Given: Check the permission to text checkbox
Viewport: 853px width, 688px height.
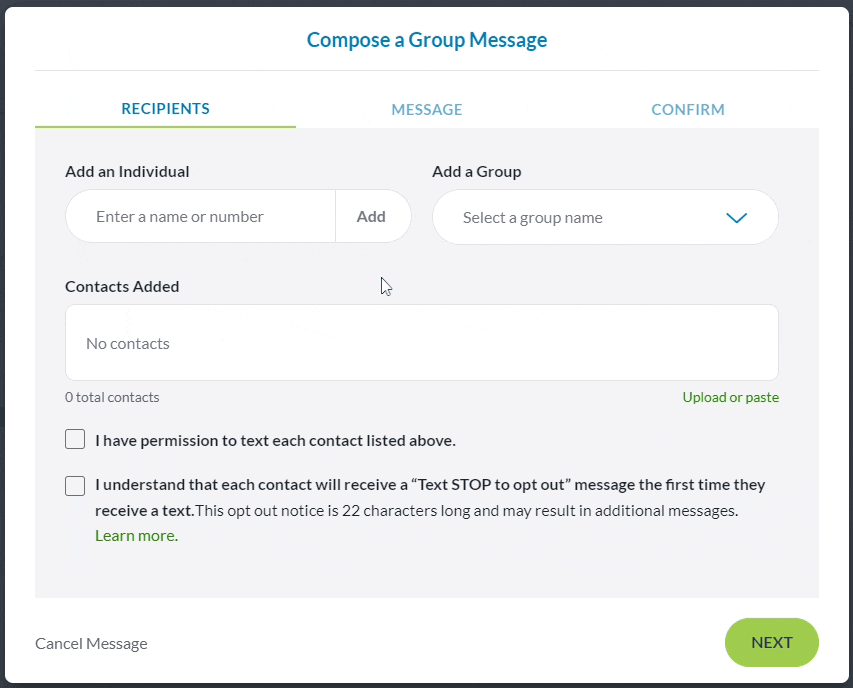Looking at the screenshot, I should click(x=75, y=439).
